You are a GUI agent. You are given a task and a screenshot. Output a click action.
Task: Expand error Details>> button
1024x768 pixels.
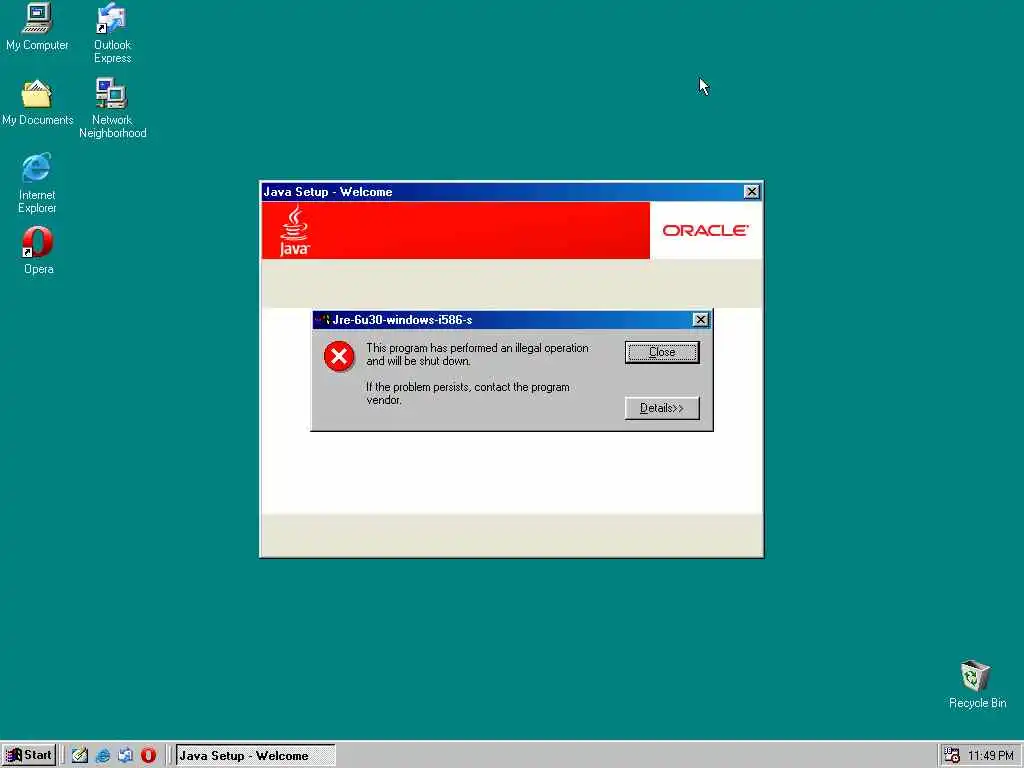(662, 408)
